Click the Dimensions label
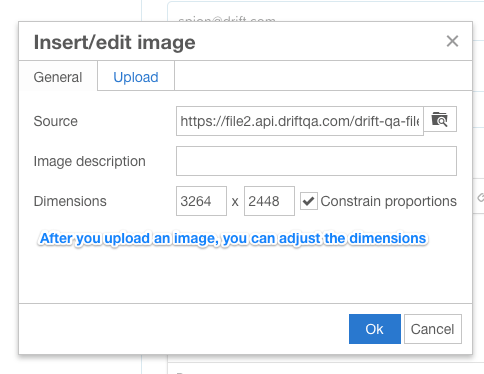 point(70,201)
